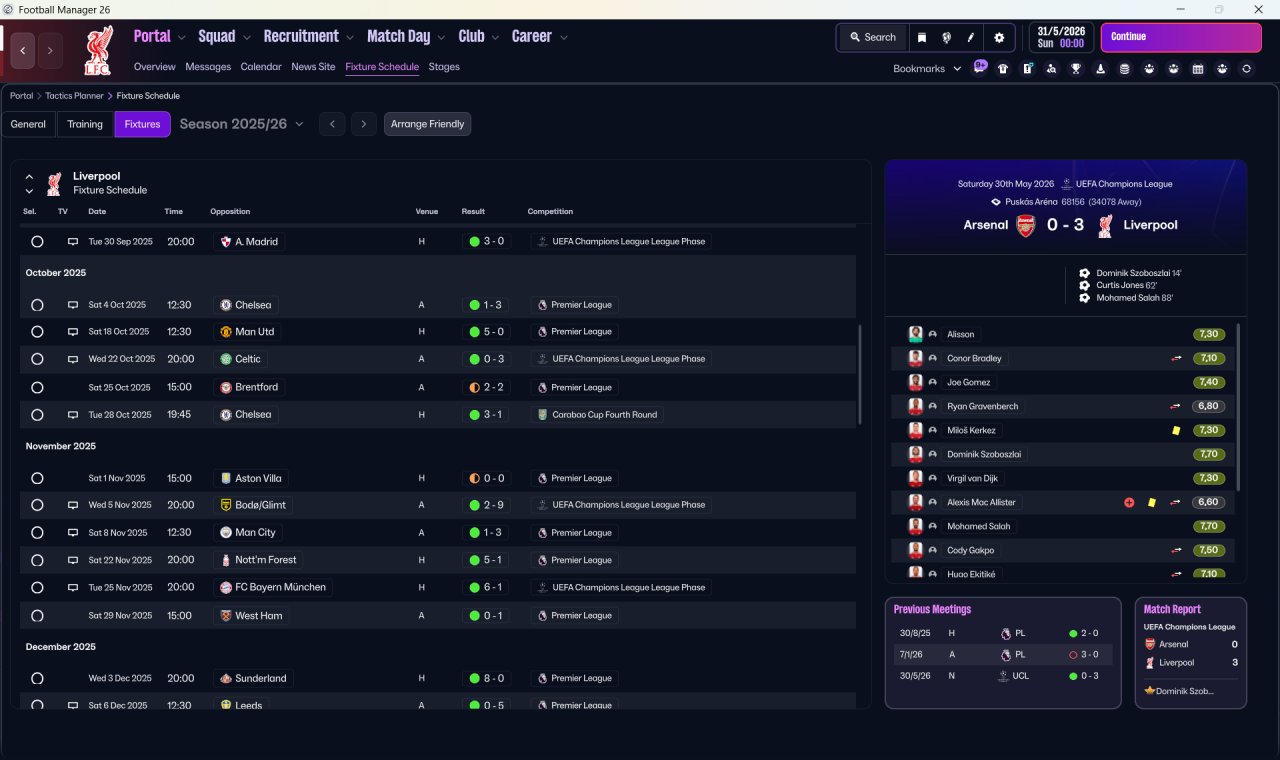
Task: Click the coin stack finances icon
Action: (x=1124, y=69)
